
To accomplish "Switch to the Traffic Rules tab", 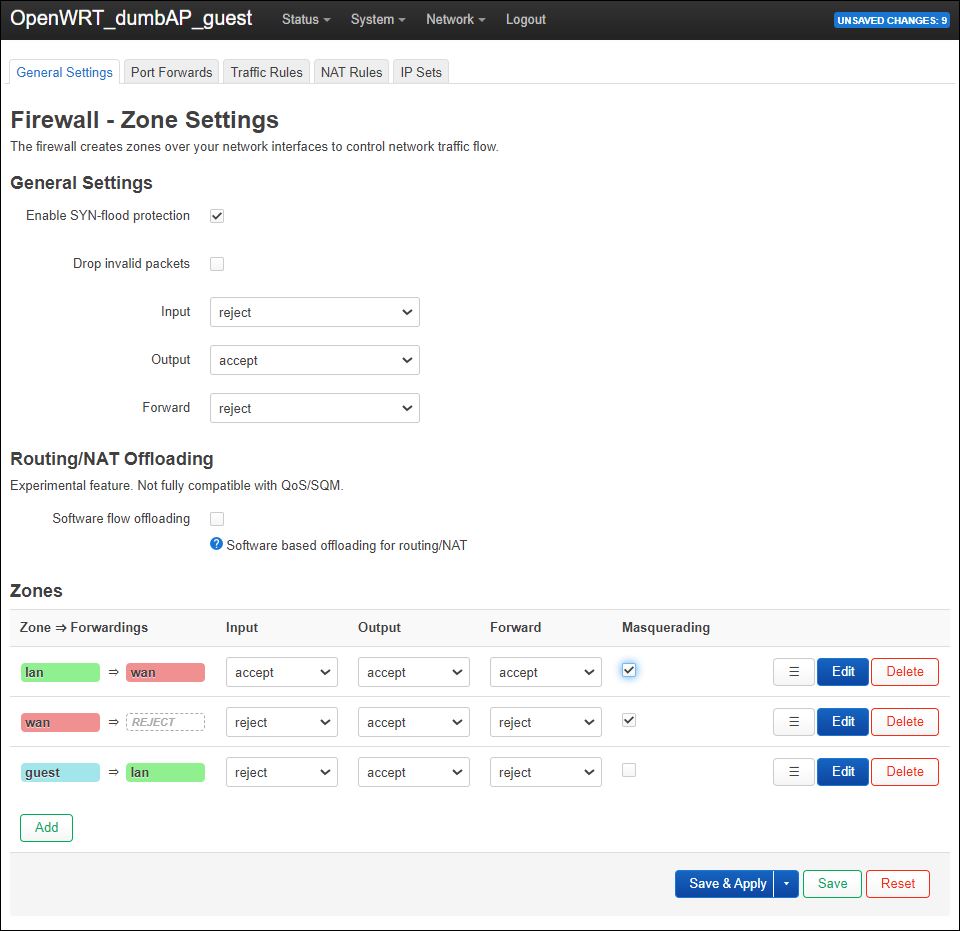I will tap(266, 72).
